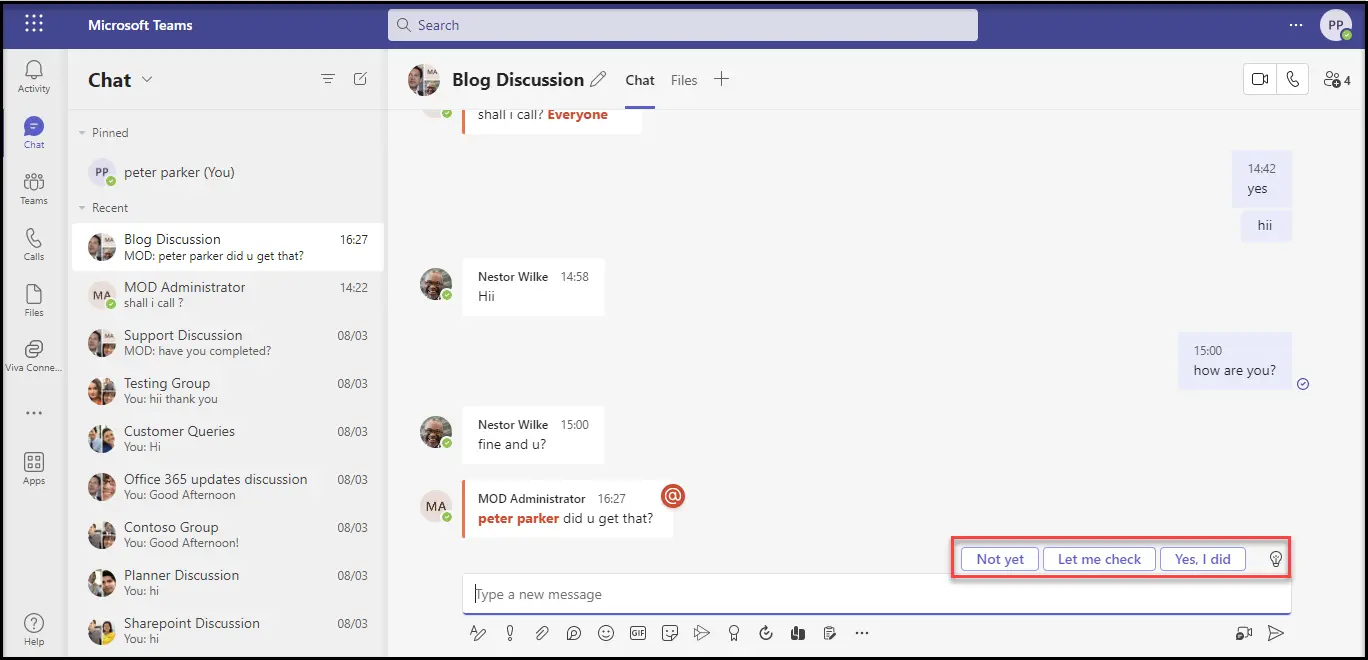Edit the Blog Discussion name pencil icon

tap(598, 80)
